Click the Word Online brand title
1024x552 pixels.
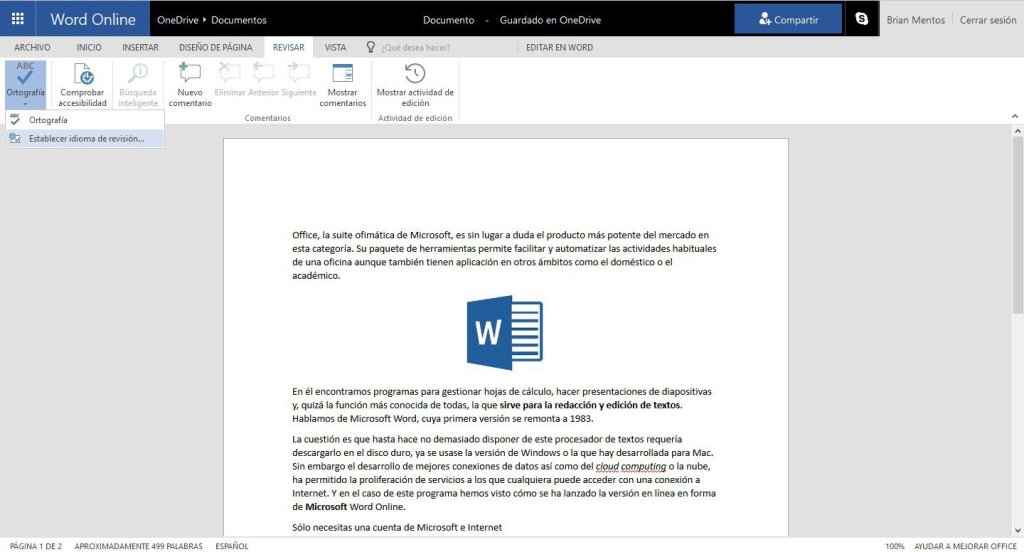pos(93,19)
